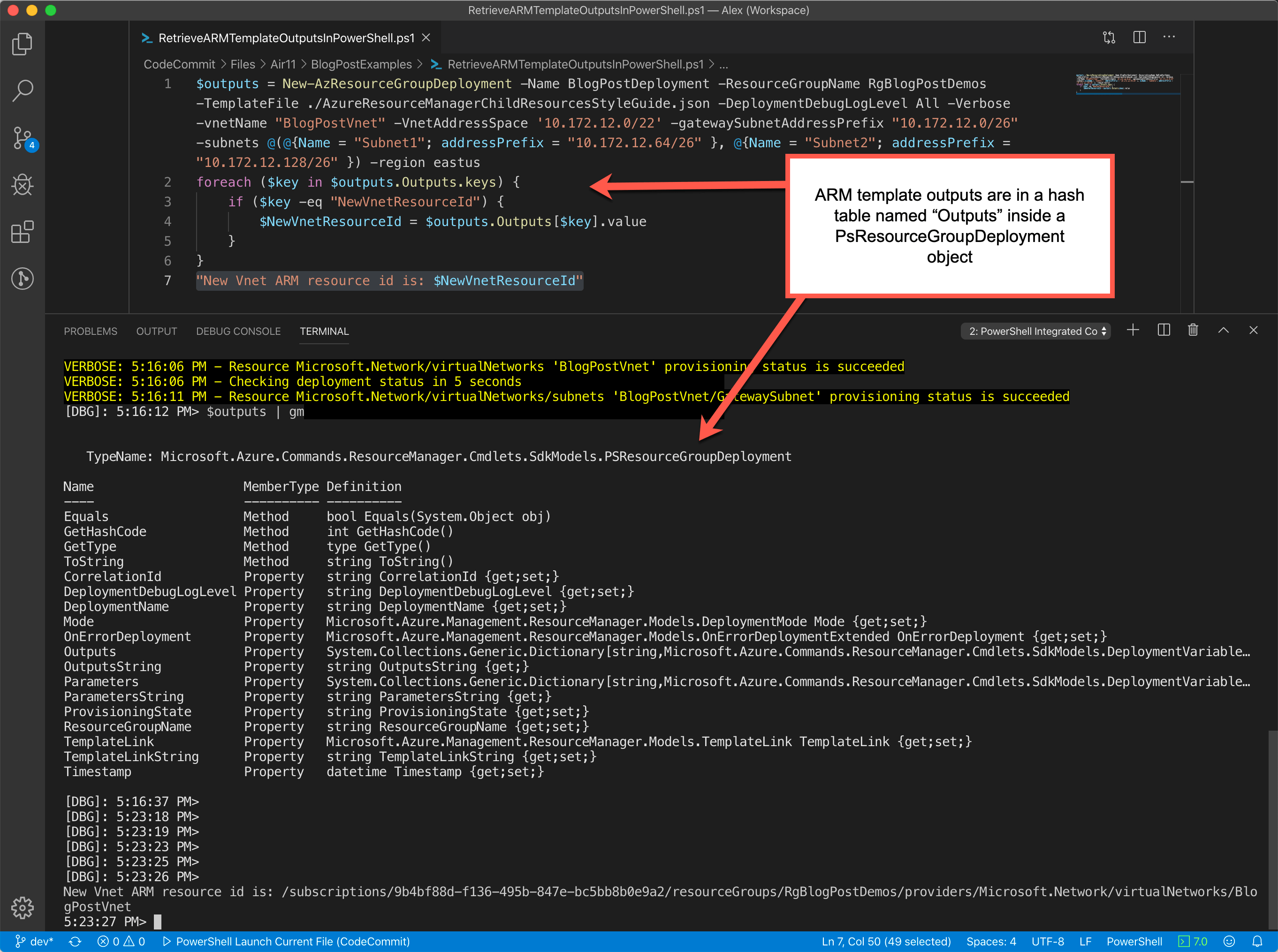Kill the terminal using the trash icon
This screenshot has width=1278, height=952.
pyautogui.click(x=1193, y=330)
